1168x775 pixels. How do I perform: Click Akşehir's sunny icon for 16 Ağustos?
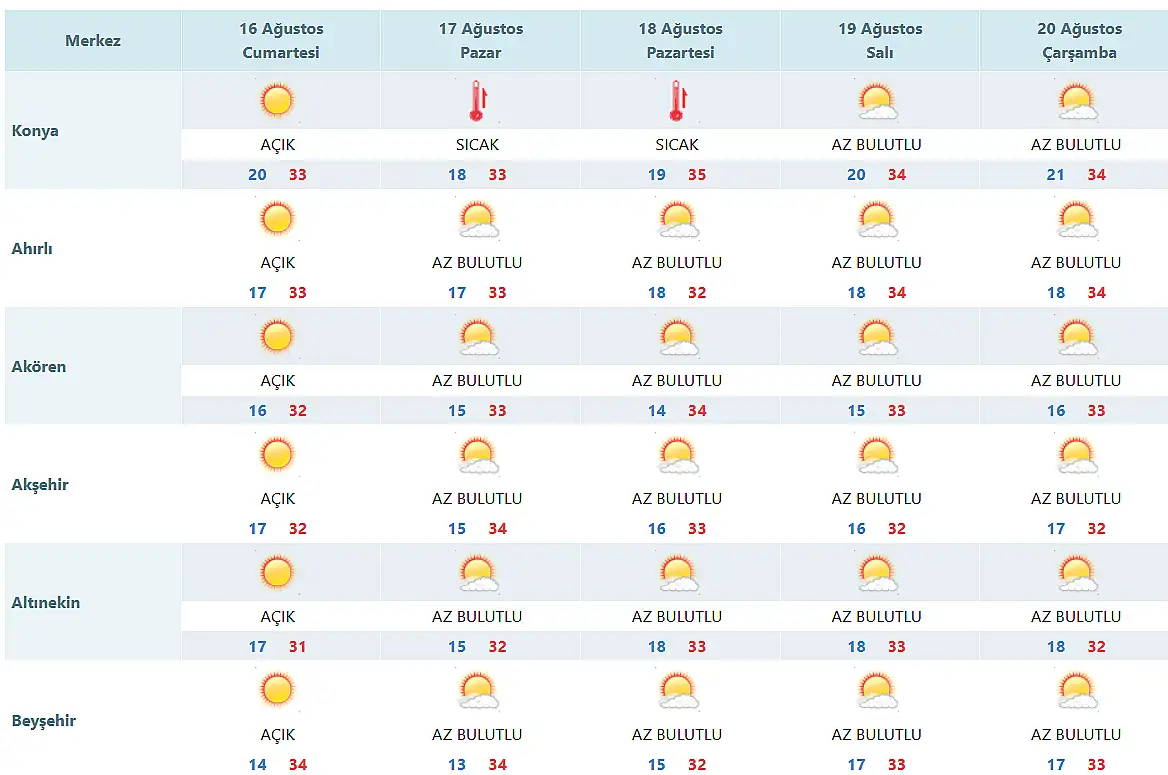pyautogui.click(x=277, y=455)
